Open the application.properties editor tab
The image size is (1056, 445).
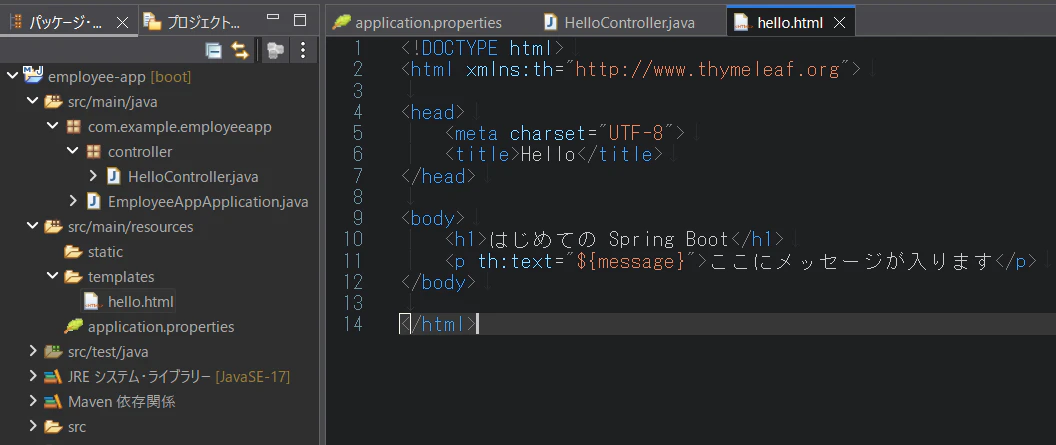418,22
